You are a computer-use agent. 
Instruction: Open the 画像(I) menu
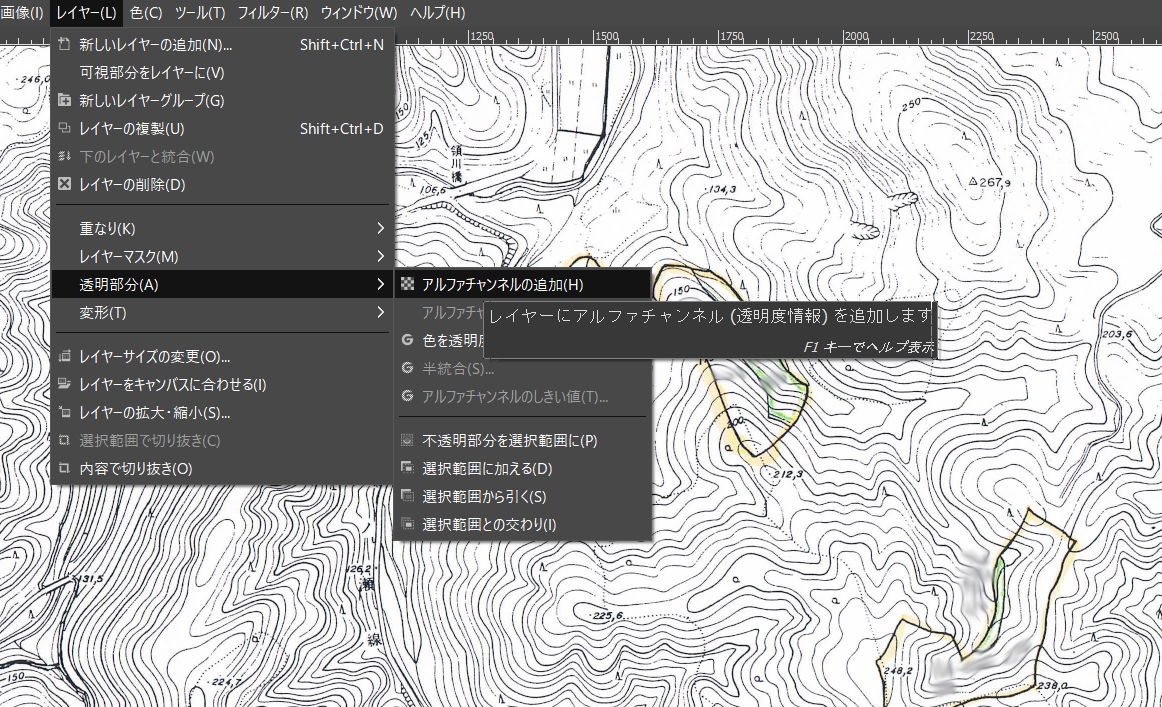[22, 13]
